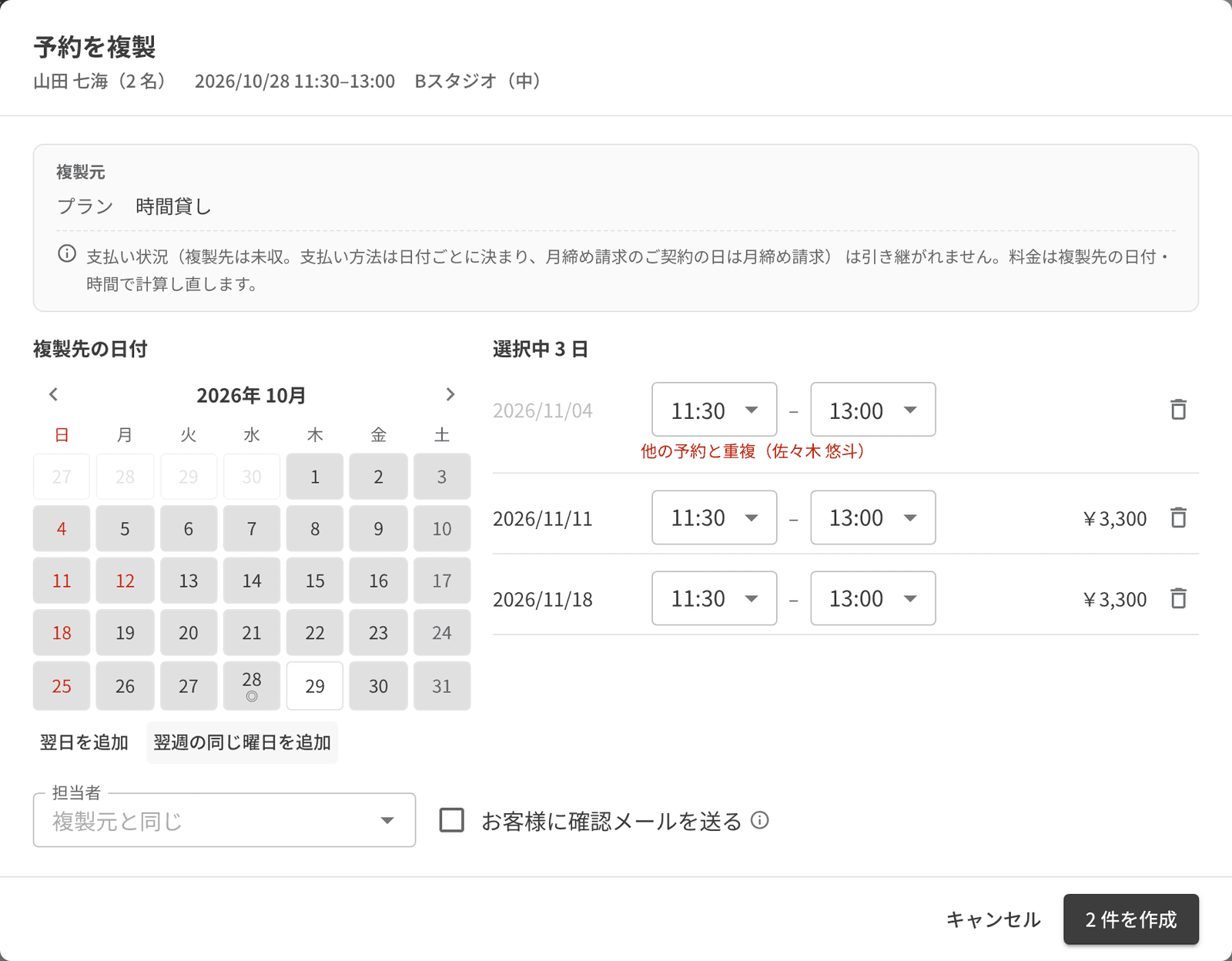Viewport: 1232px width, 961px height.
Task: Click 翌週の同じ曜日を追加 button
Action: pyautogui.click(x=242, y=742)
